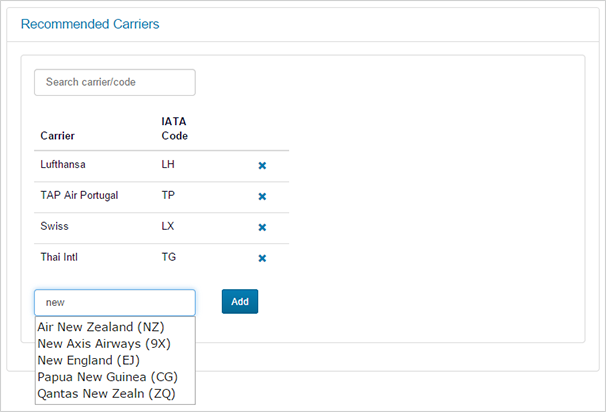Screen dimensions: 606x412
Task: Open the Recommended Carriers panel title
Action: pos(90,23)
